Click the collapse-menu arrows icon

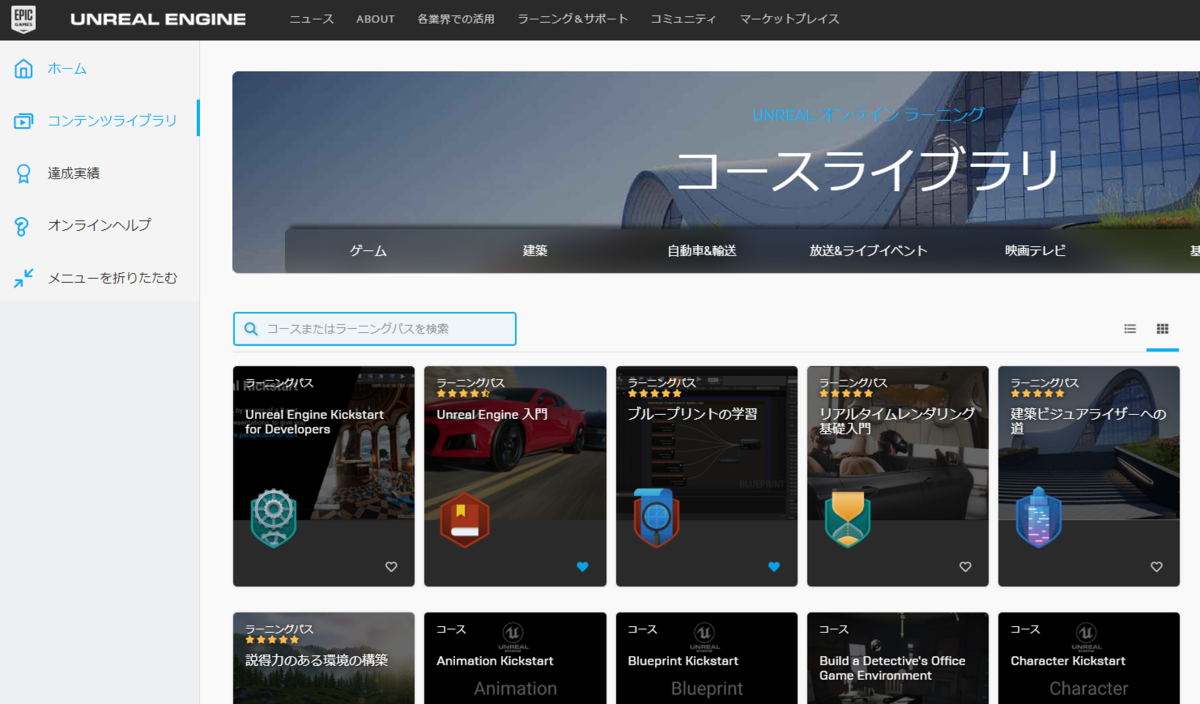[x=23, y=277]
